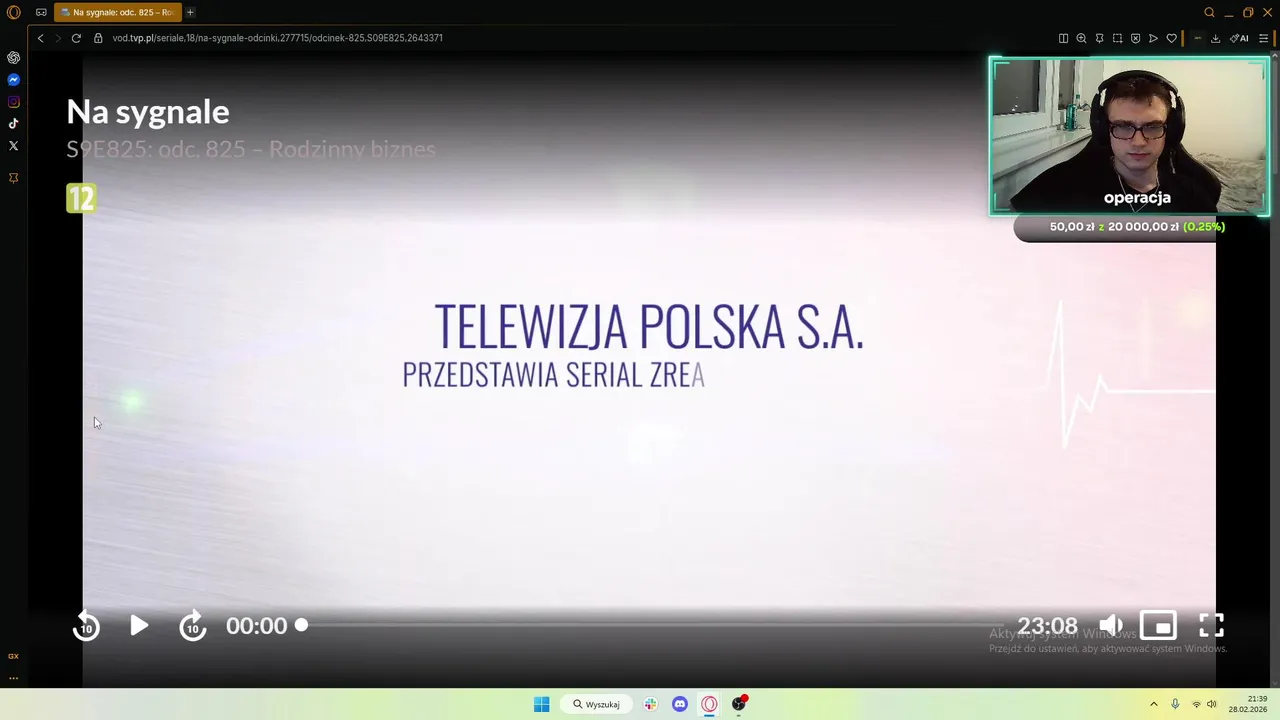Open a new browser tab
Screen dimensions: 1280x720
click(x=190, y=13)
